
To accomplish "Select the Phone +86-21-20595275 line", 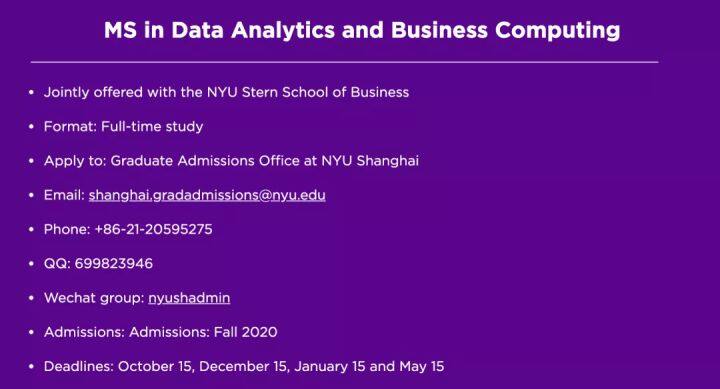I will tap(128, 229).
